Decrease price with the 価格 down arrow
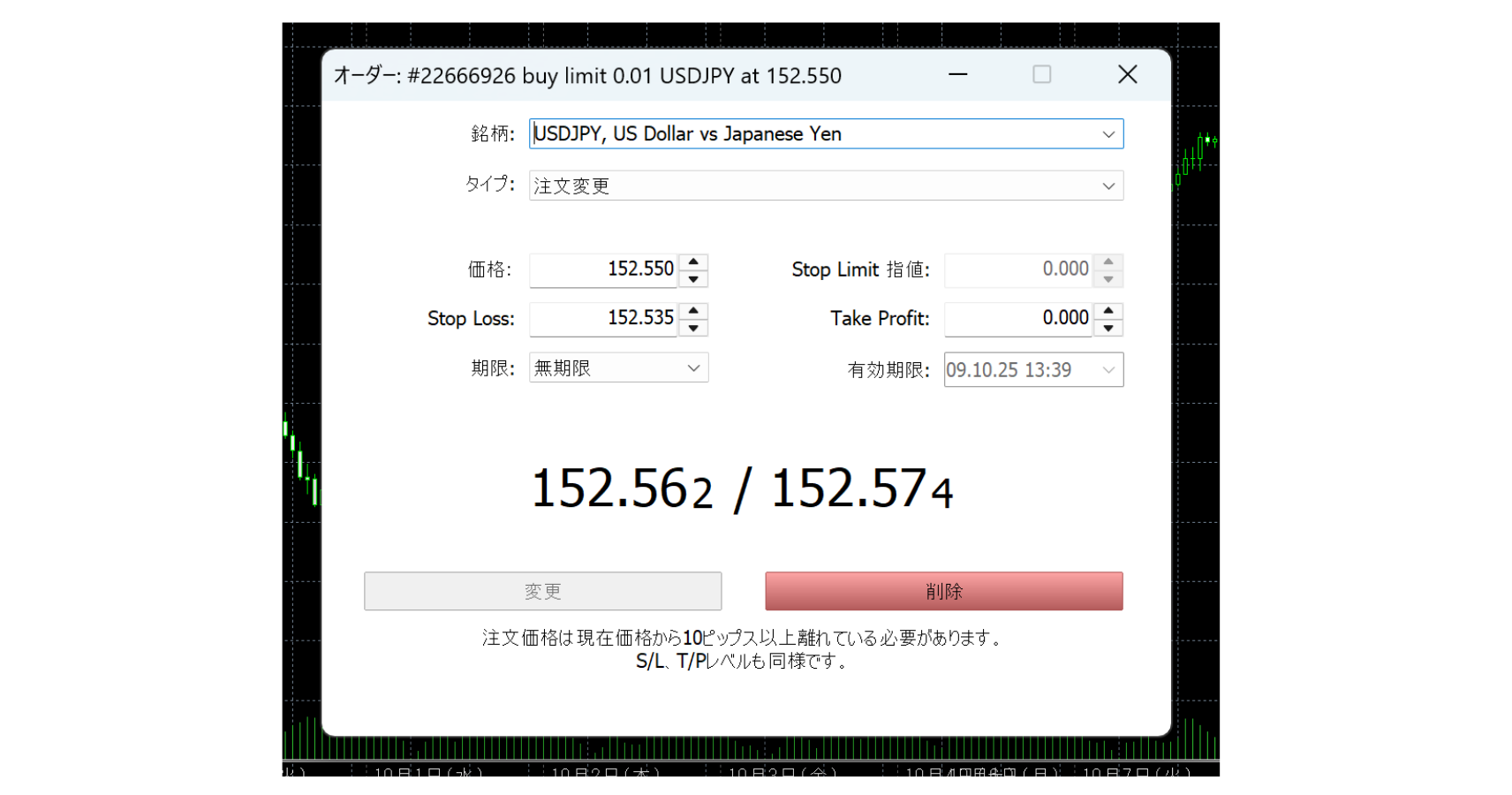1512x795 pixels. pos(693,279)
